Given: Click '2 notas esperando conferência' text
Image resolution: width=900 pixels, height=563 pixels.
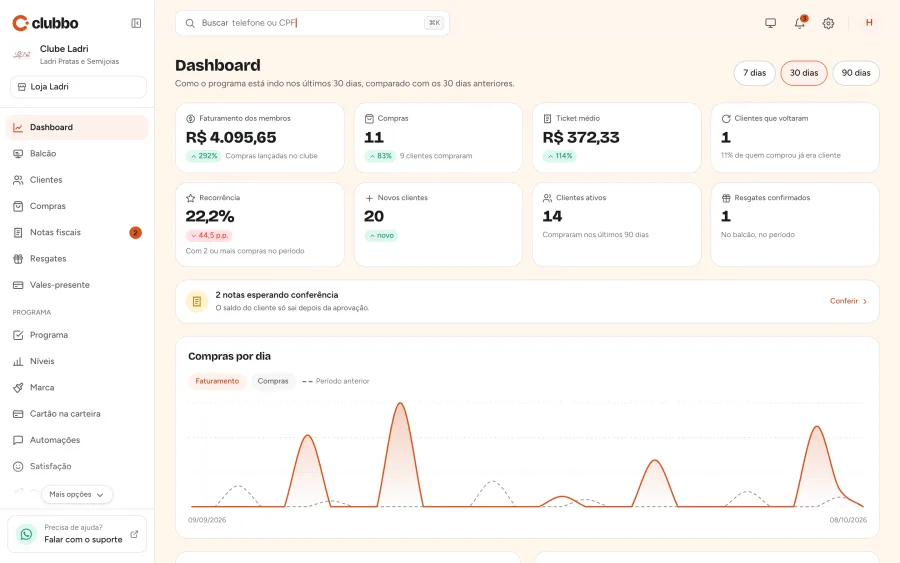Looking at the screenshot, I should [277, 295].
